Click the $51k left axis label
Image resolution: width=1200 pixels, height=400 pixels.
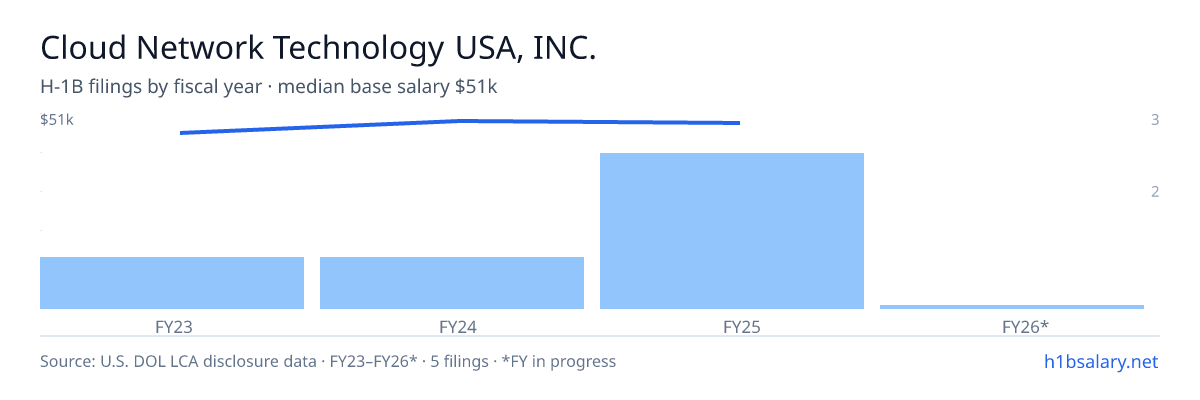[57, 120]
